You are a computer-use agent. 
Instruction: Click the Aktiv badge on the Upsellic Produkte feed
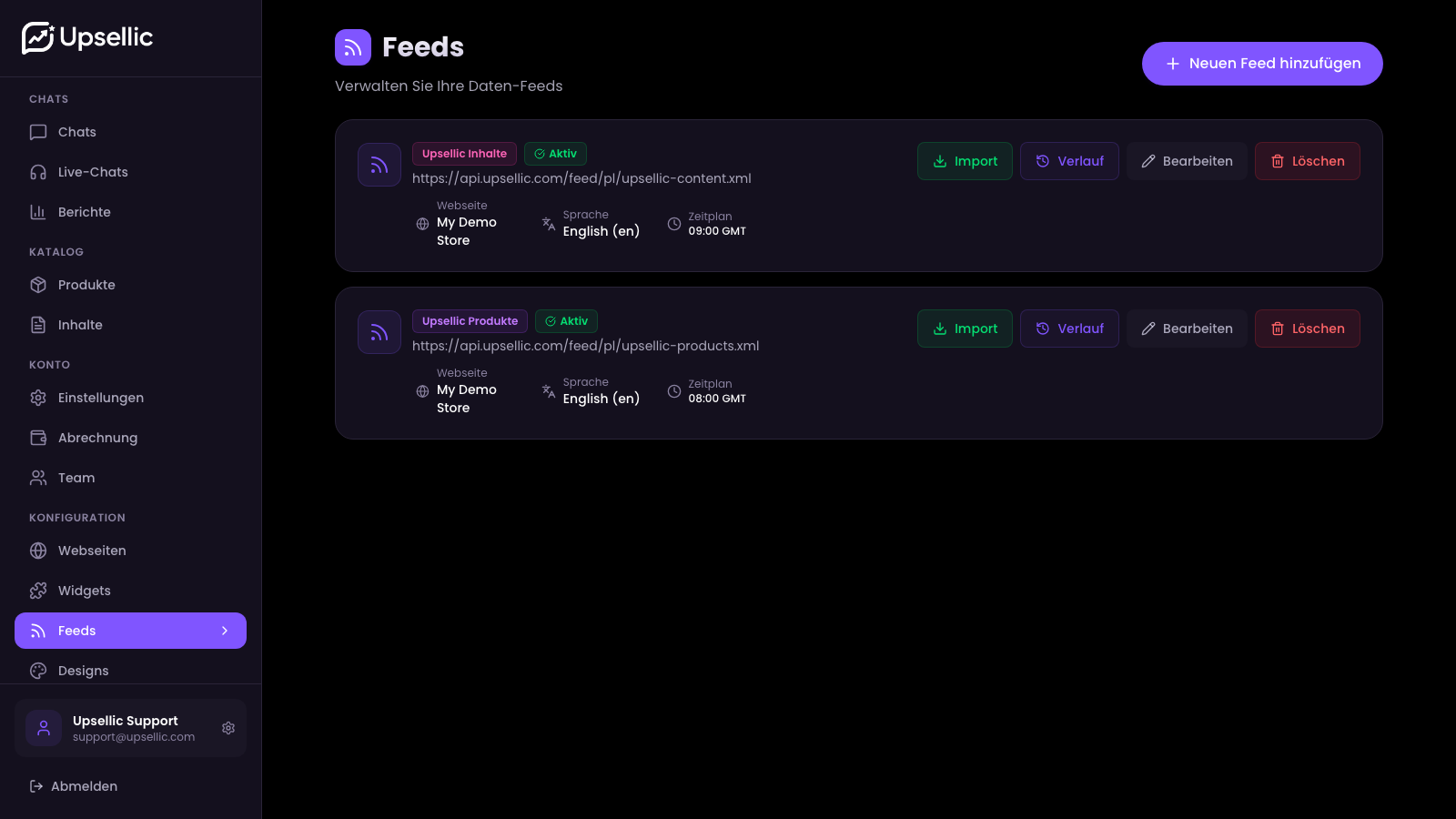(566, 320)
